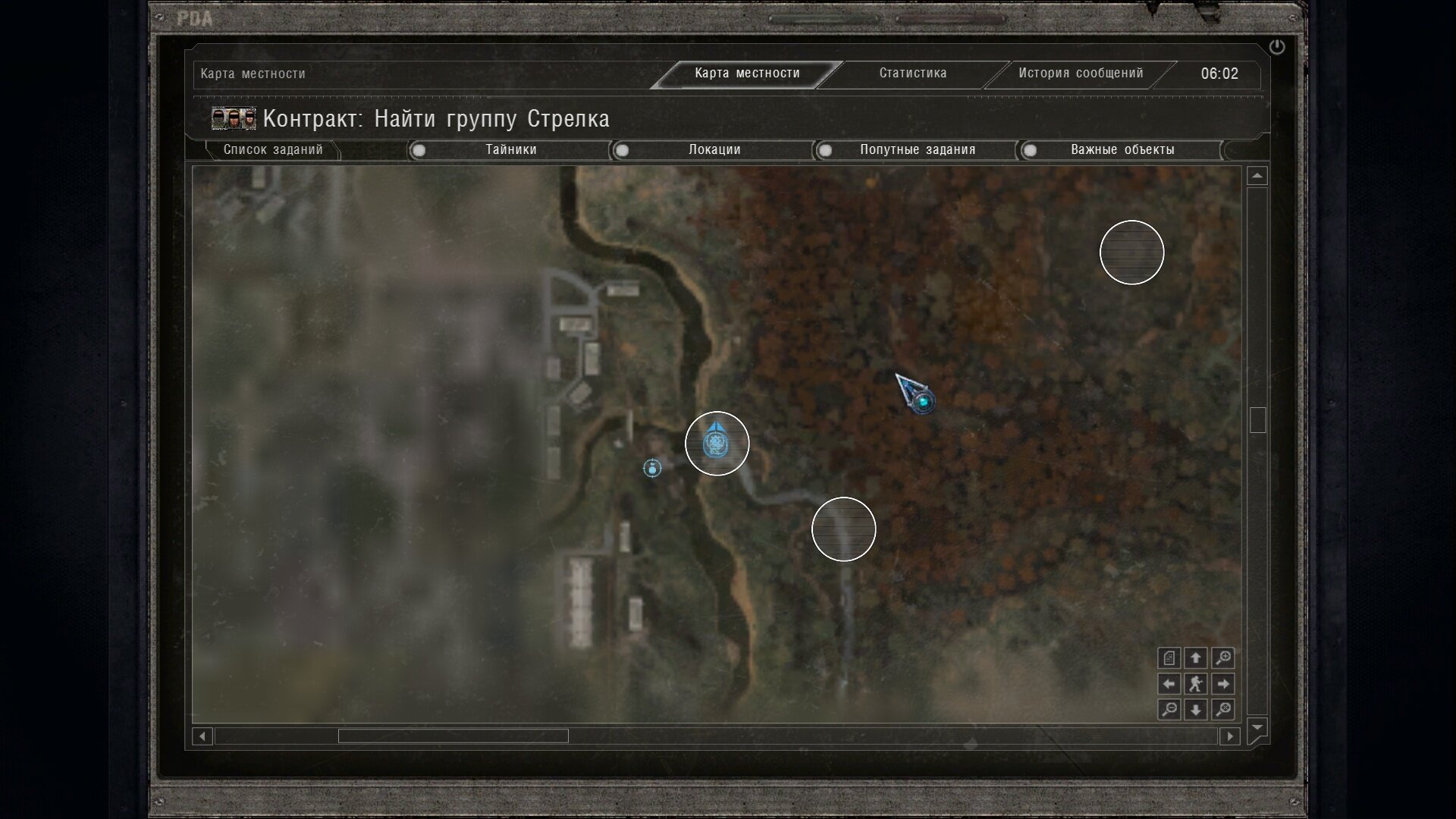Pan the map right with arrow button
Image resolution: width=1456 pixels, height=819 pixels.
(x=1222, y=684)
